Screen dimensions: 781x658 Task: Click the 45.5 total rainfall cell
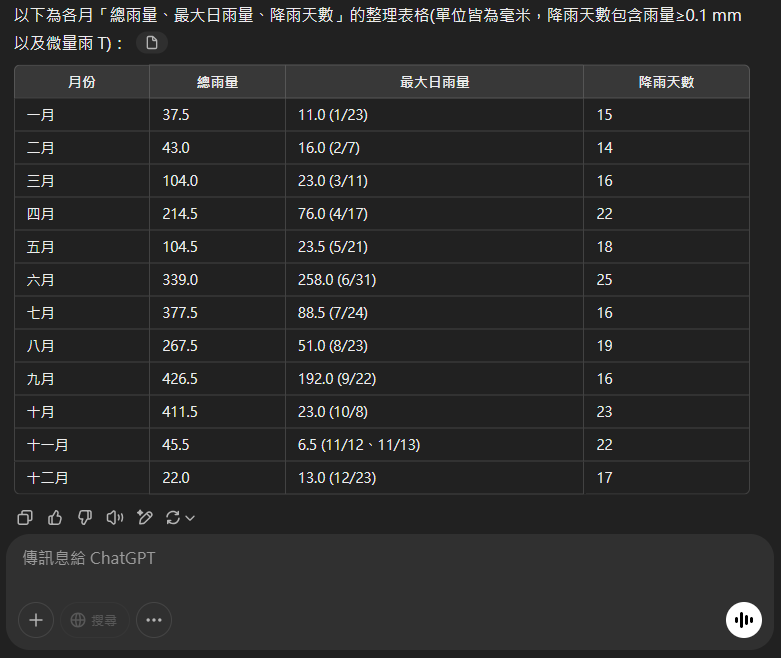(x=218, y=445)
